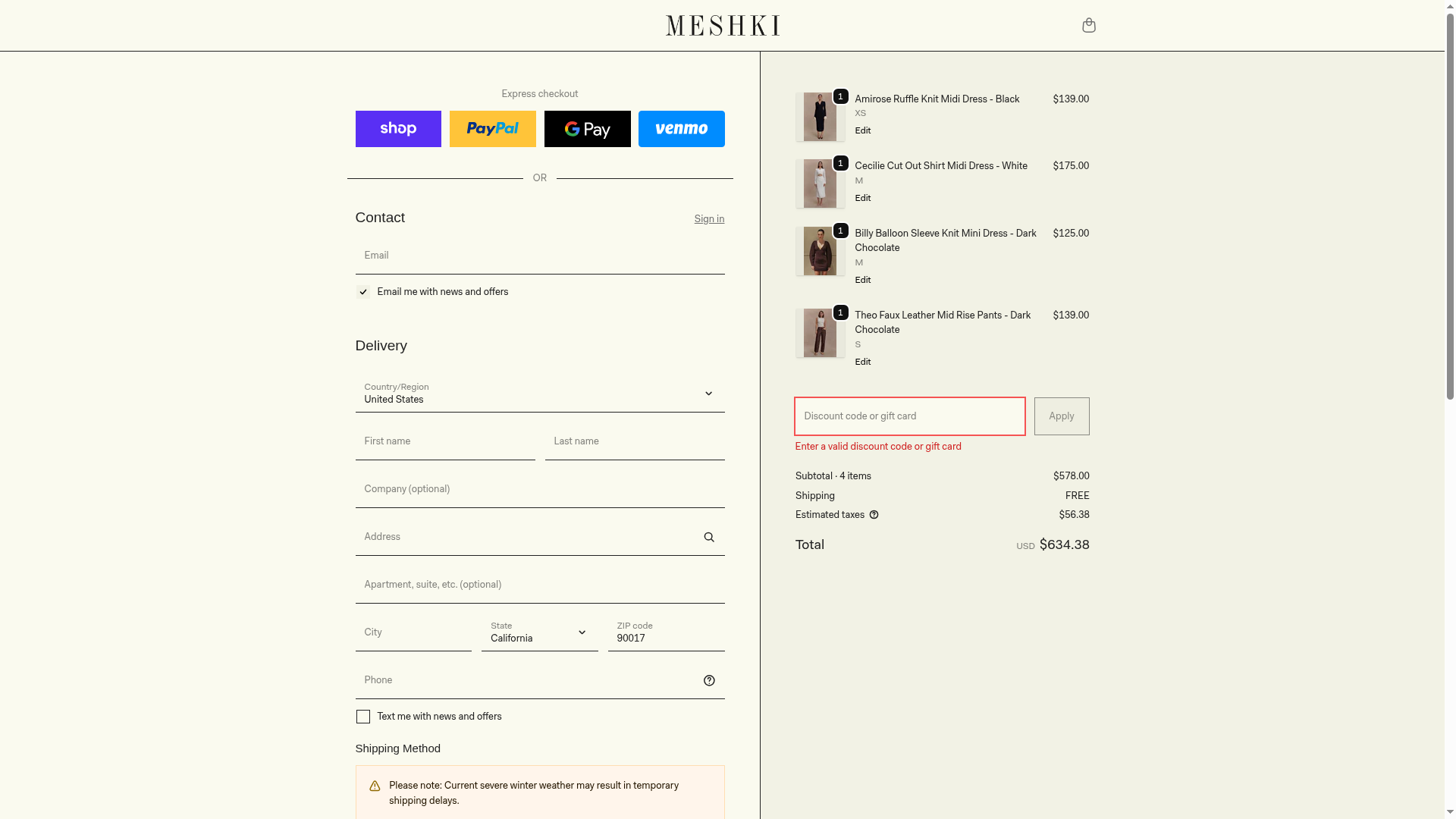Expand the State dropdown showing California

[x=539, y=632]
